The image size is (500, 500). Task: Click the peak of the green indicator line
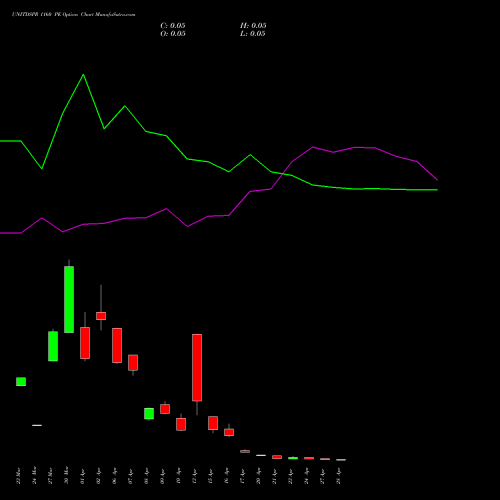tap(83, 75)
